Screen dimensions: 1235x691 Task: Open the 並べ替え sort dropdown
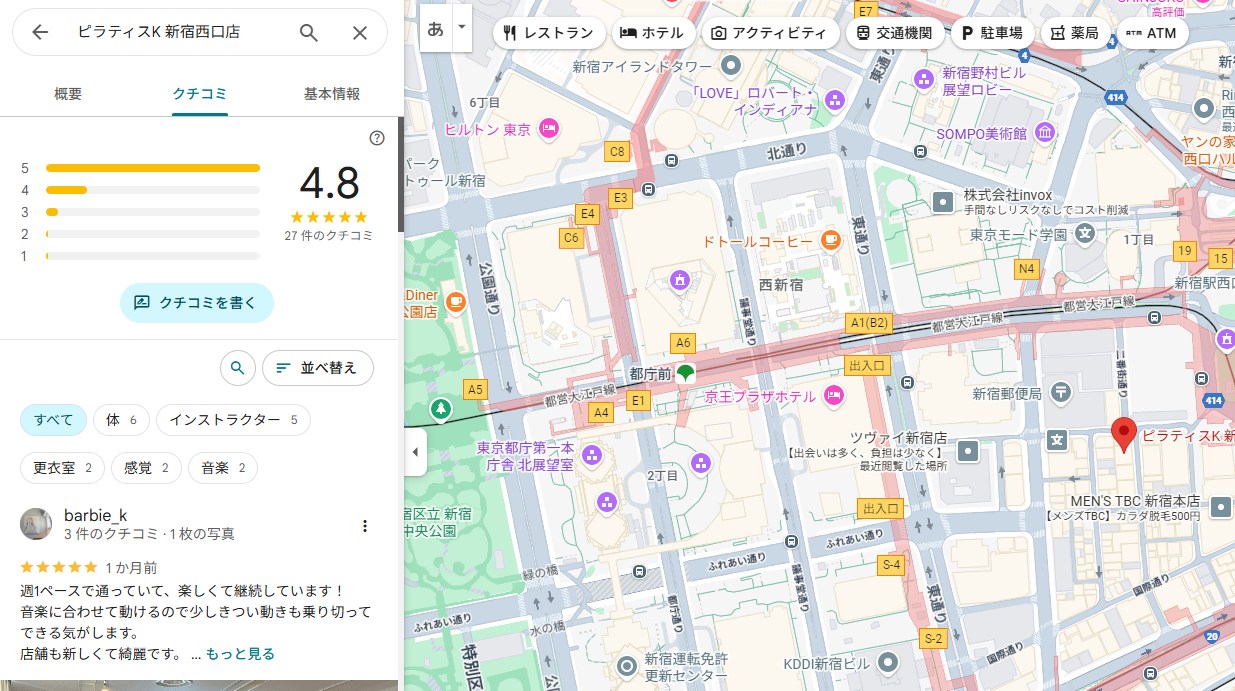317,368
